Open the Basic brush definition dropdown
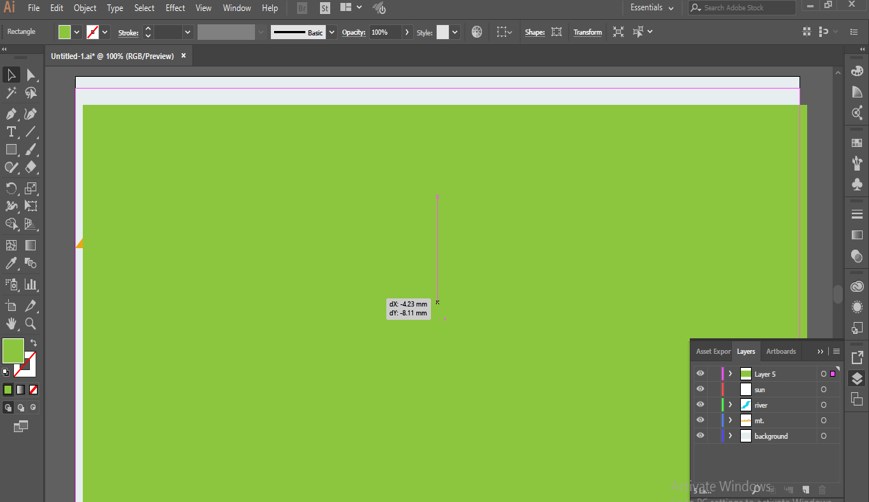 (331, 32)
